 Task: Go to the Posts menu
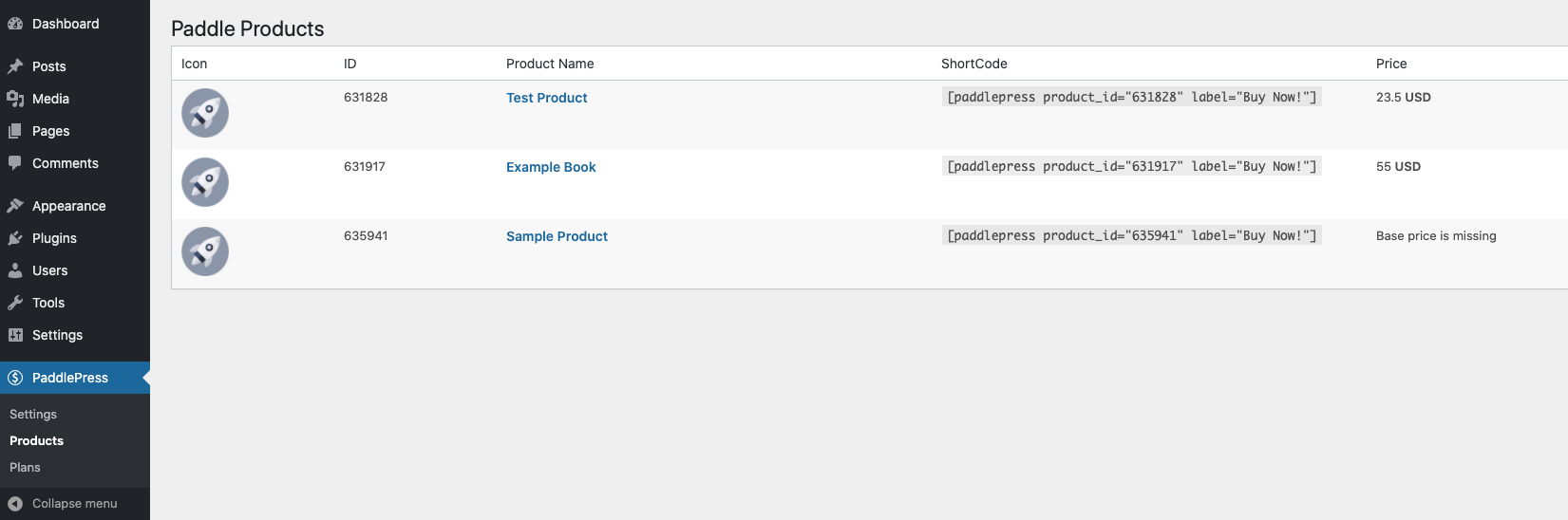tap(75, 66)
